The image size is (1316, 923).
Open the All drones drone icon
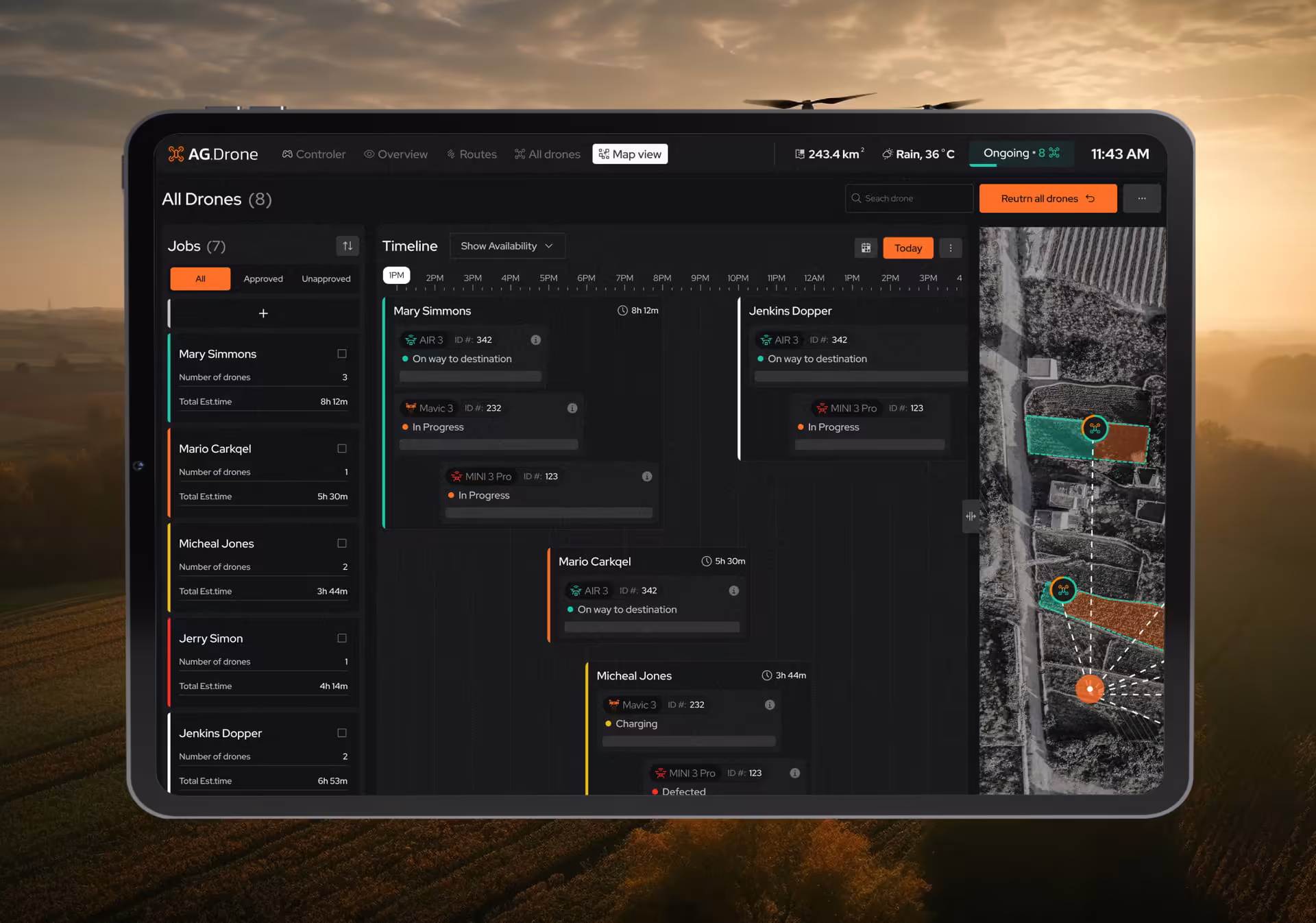[x=520, y=154]
